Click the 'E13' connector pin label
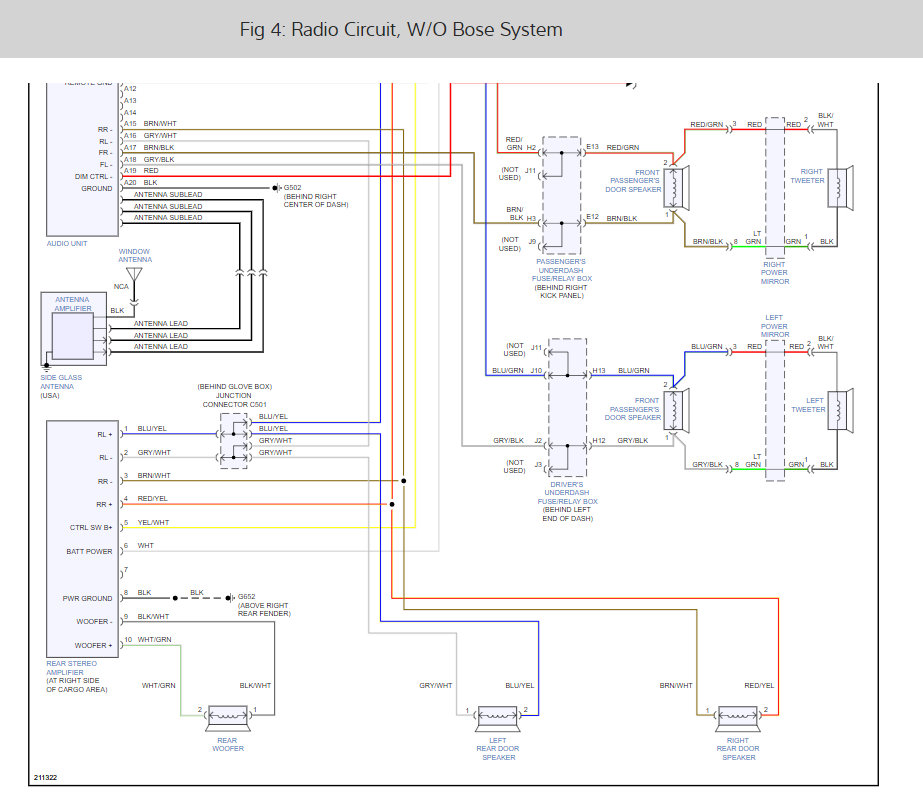The image size is (923, 805). pos(592,147)
